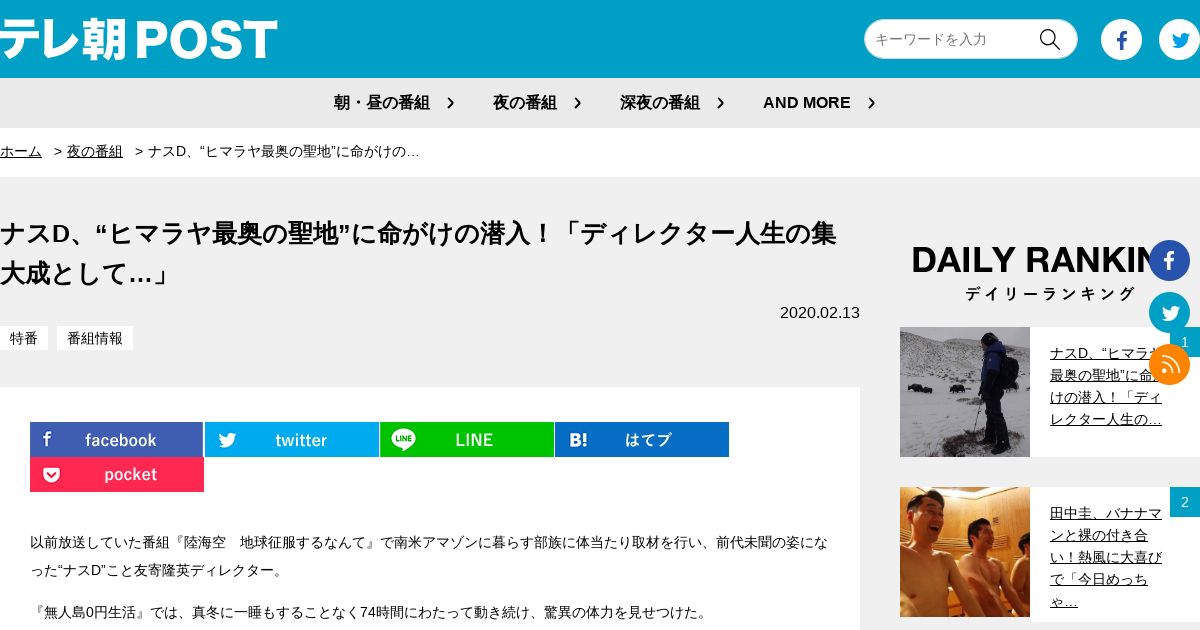Click the date 2020.02.13
Viewport: 1200px width, 630px height.
click(x=820, y=312)
